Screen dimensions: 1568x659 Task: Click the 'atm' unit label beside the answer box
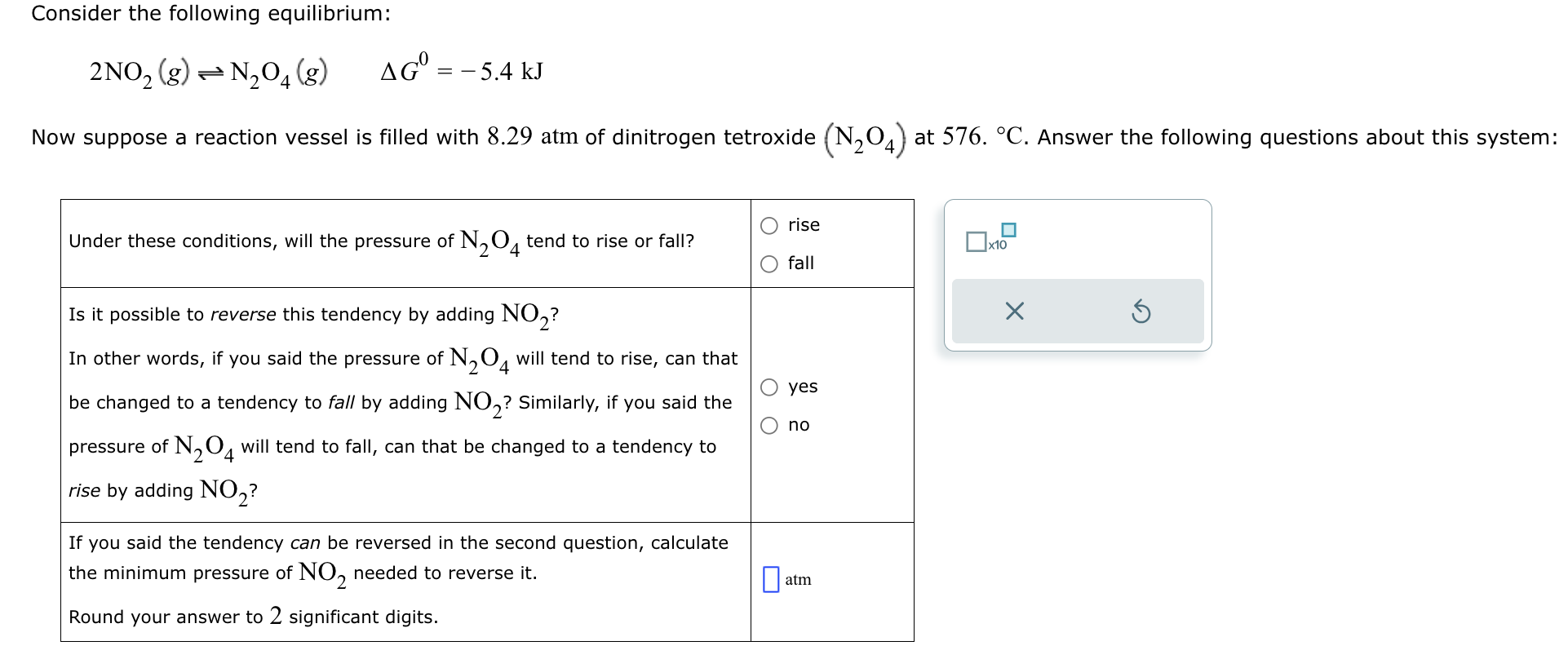click(800, 580)
